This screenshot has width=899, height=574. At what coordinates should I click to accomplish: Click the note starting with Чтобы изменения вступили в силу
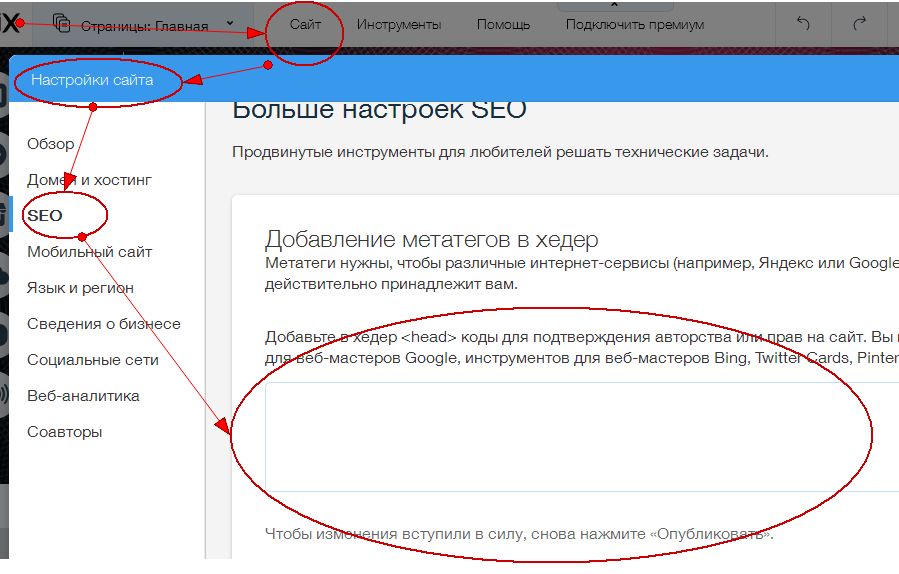519,534
